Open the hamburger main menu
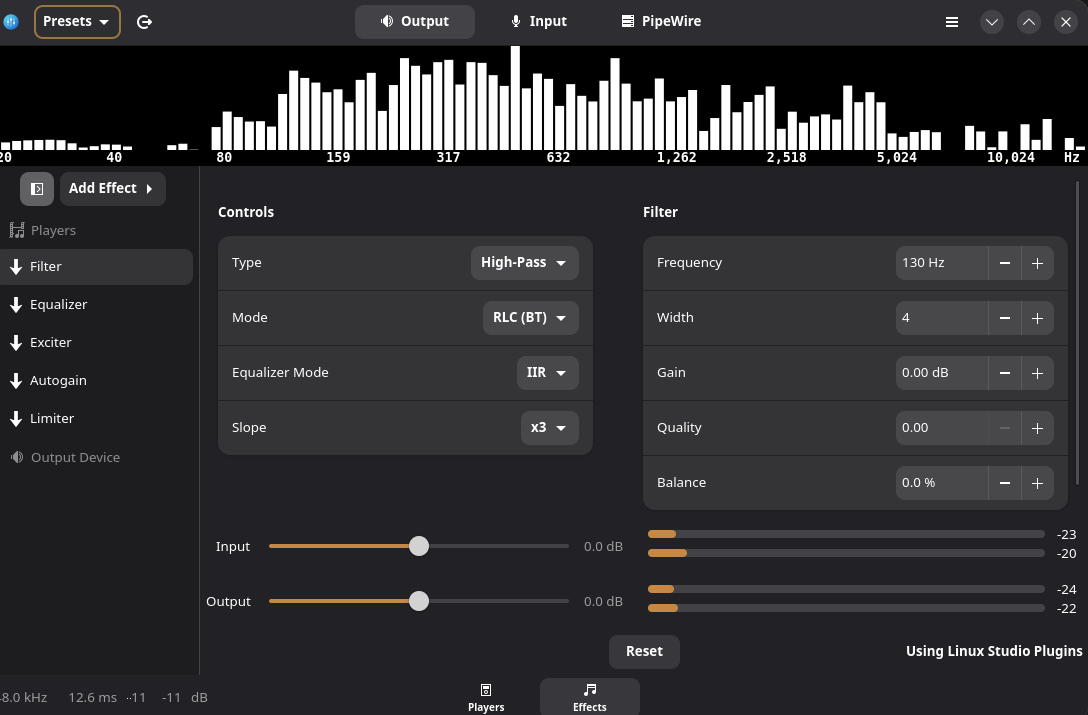 coord(952,22)
